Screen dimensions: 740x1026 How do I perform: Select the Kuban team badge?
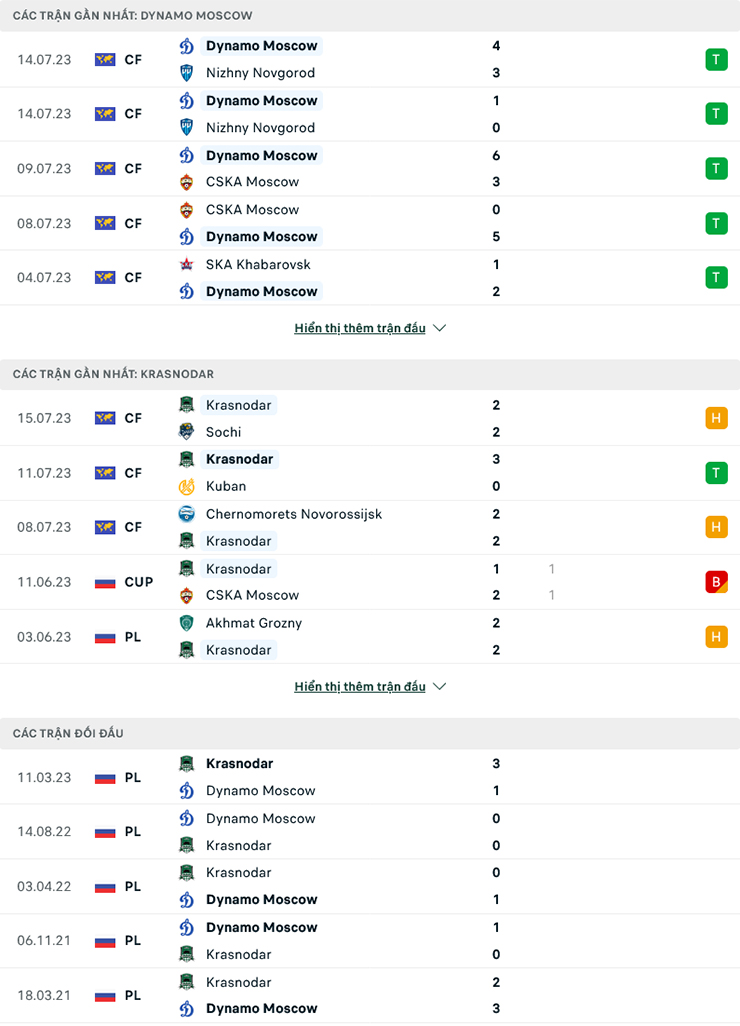pyautogui.click(x=186, y=486)
